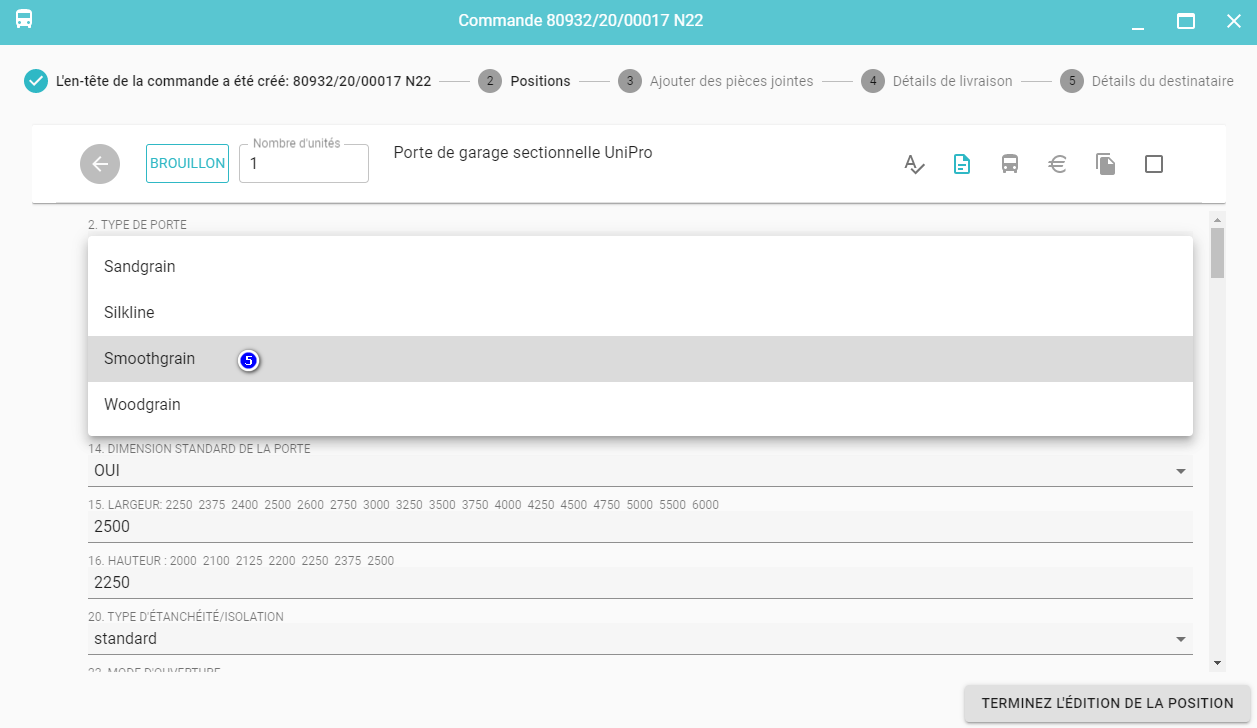
Task: Select the highlighted Smoothgrain option
Action: (x=150, y=359)
